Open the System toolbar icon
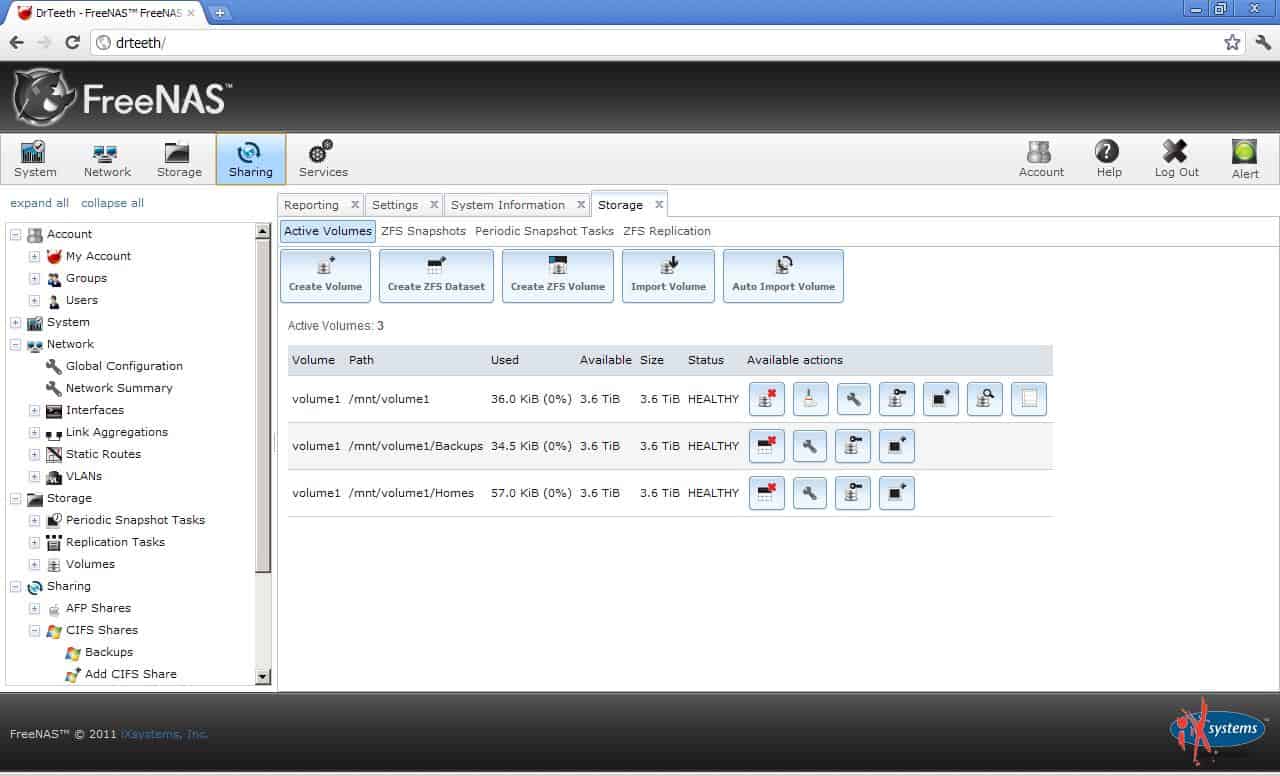This screenshot has width=1280, height=776. [x=35, y=159]
